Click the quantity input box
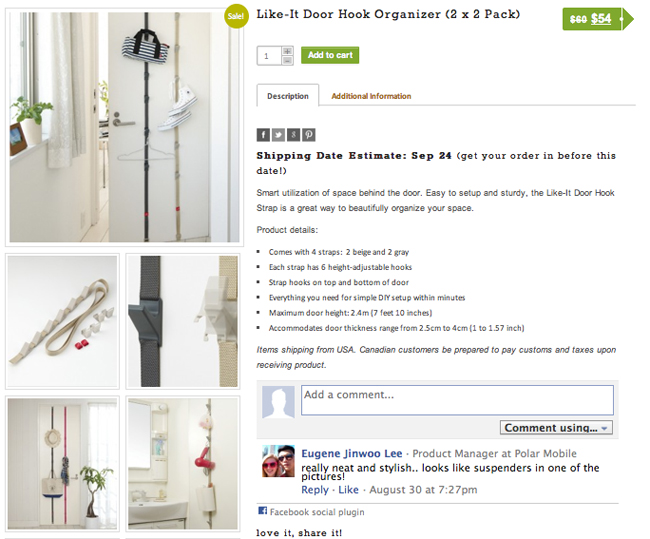 (x=269, y=56)
